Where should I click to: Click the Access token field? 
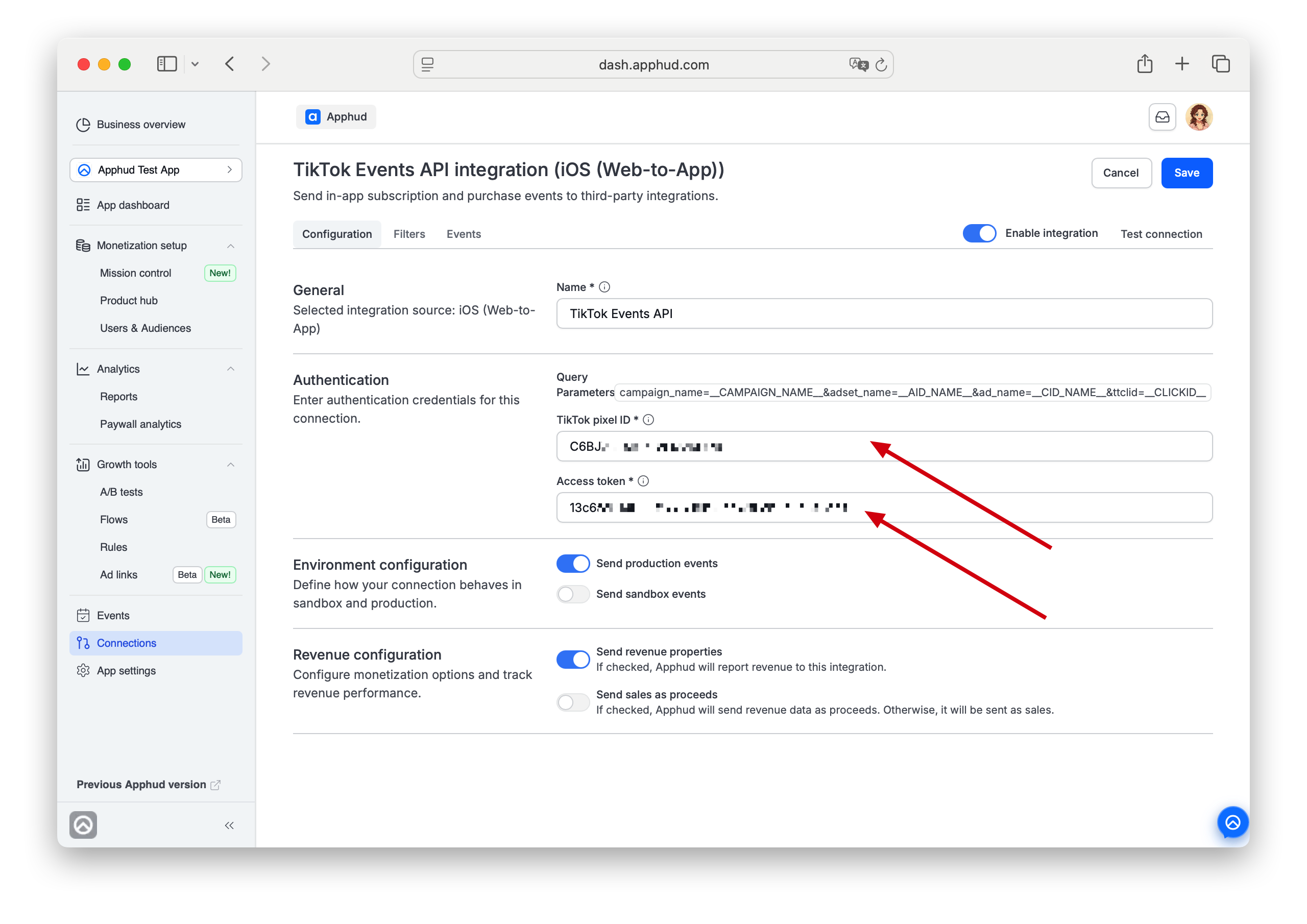(x=885, y=508)
